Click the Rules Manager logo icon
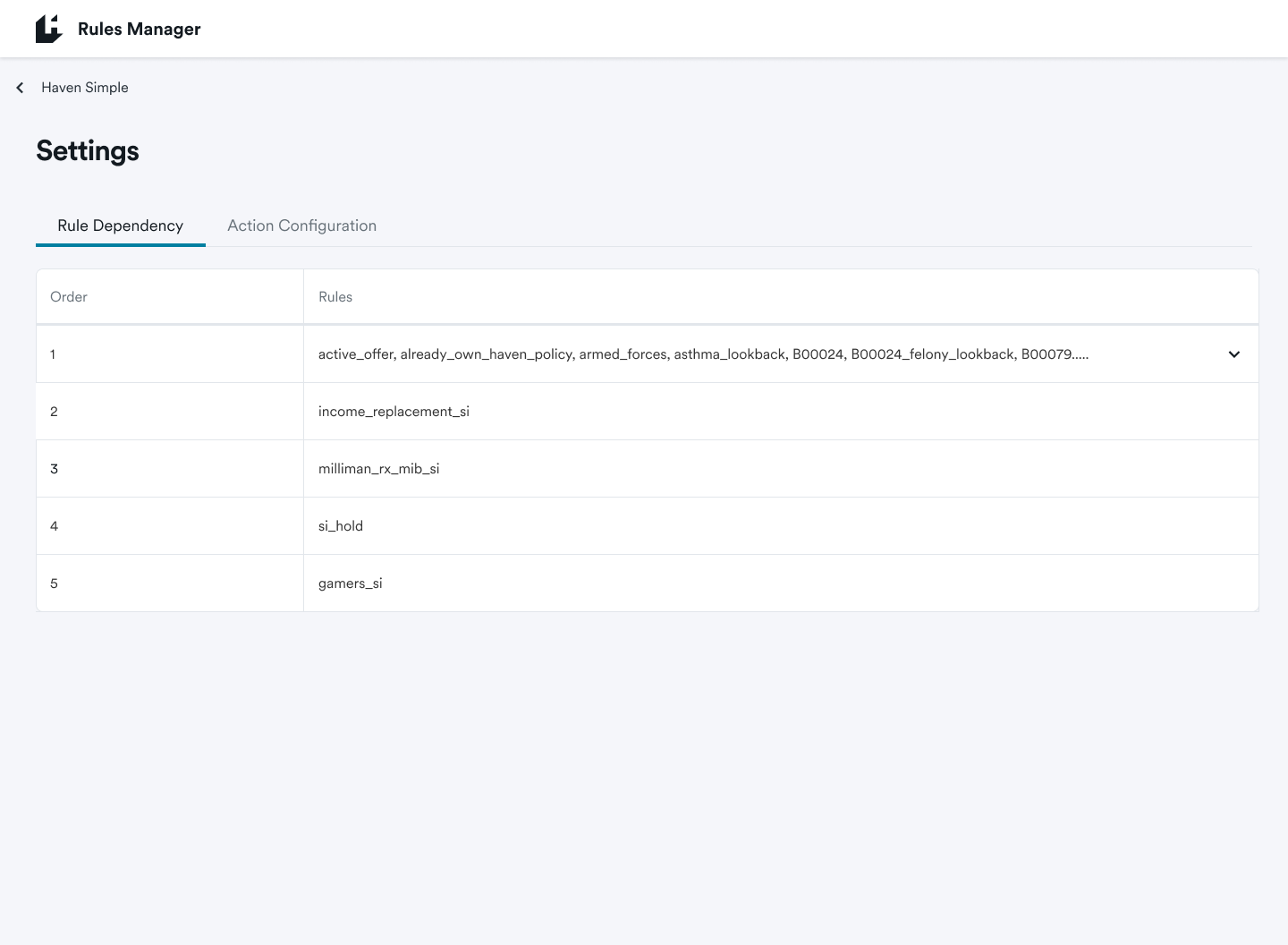The width and height of the screenshot is (1288, 945). 49,29
